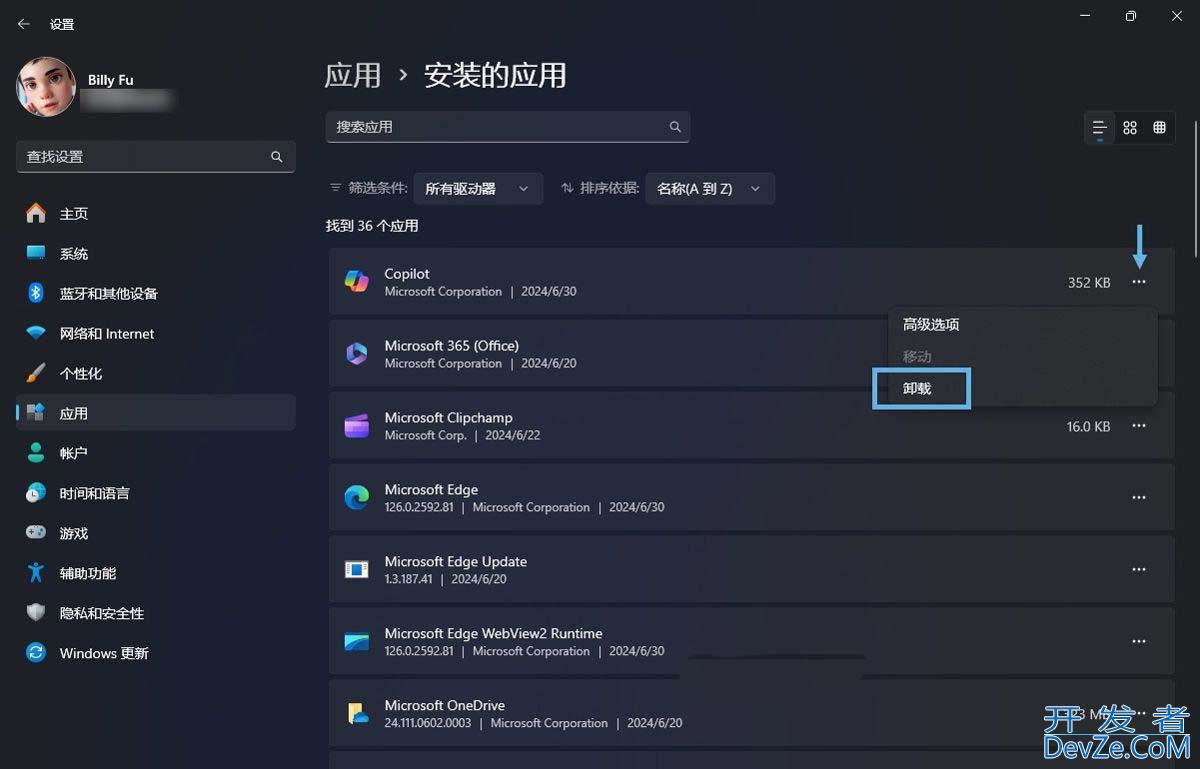Switch to list view layout
This screenshot has height=769, width=1200.
pos(1099,128)
